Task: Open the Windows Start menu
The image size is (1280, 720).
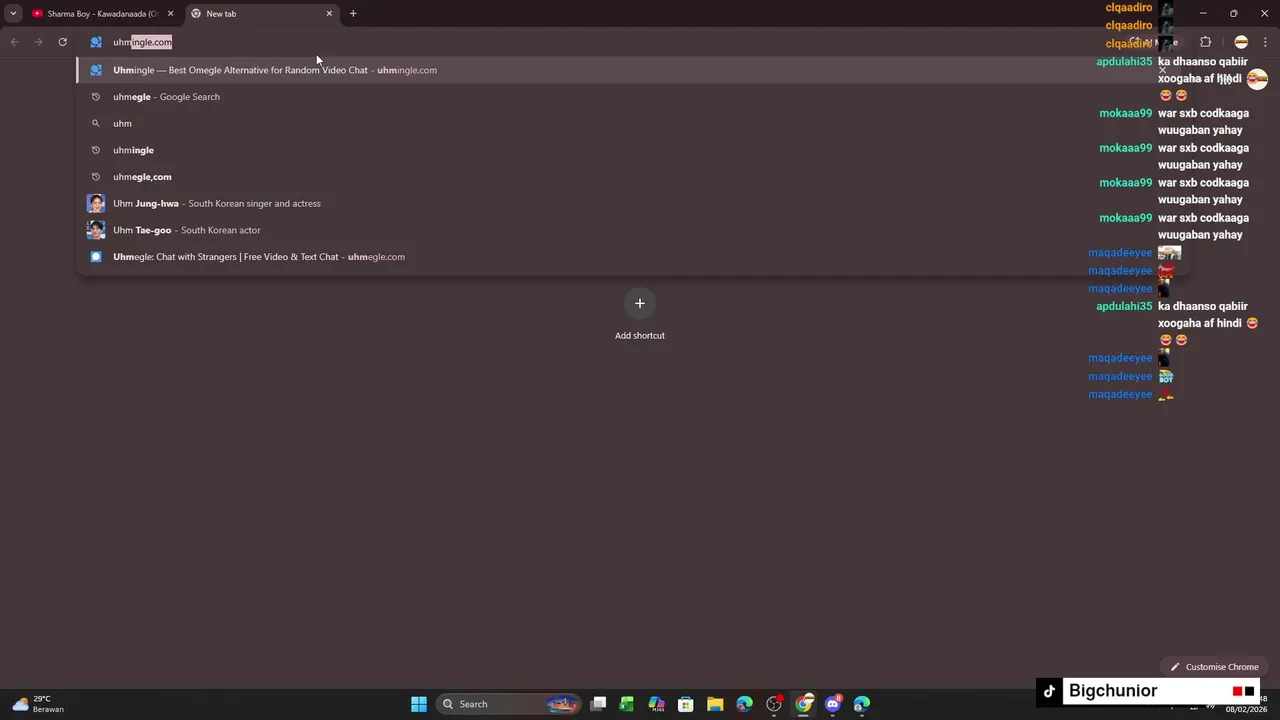Action: point(419,704)
